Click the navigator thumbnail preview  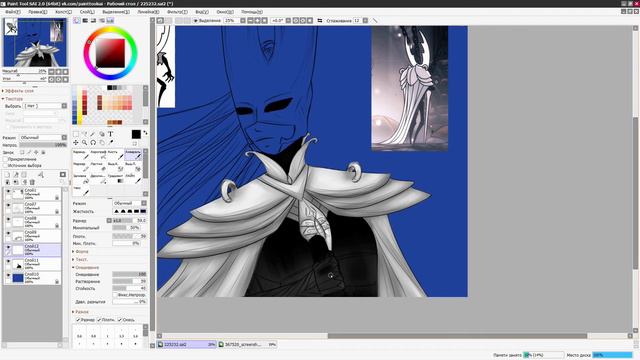[35, 42]
